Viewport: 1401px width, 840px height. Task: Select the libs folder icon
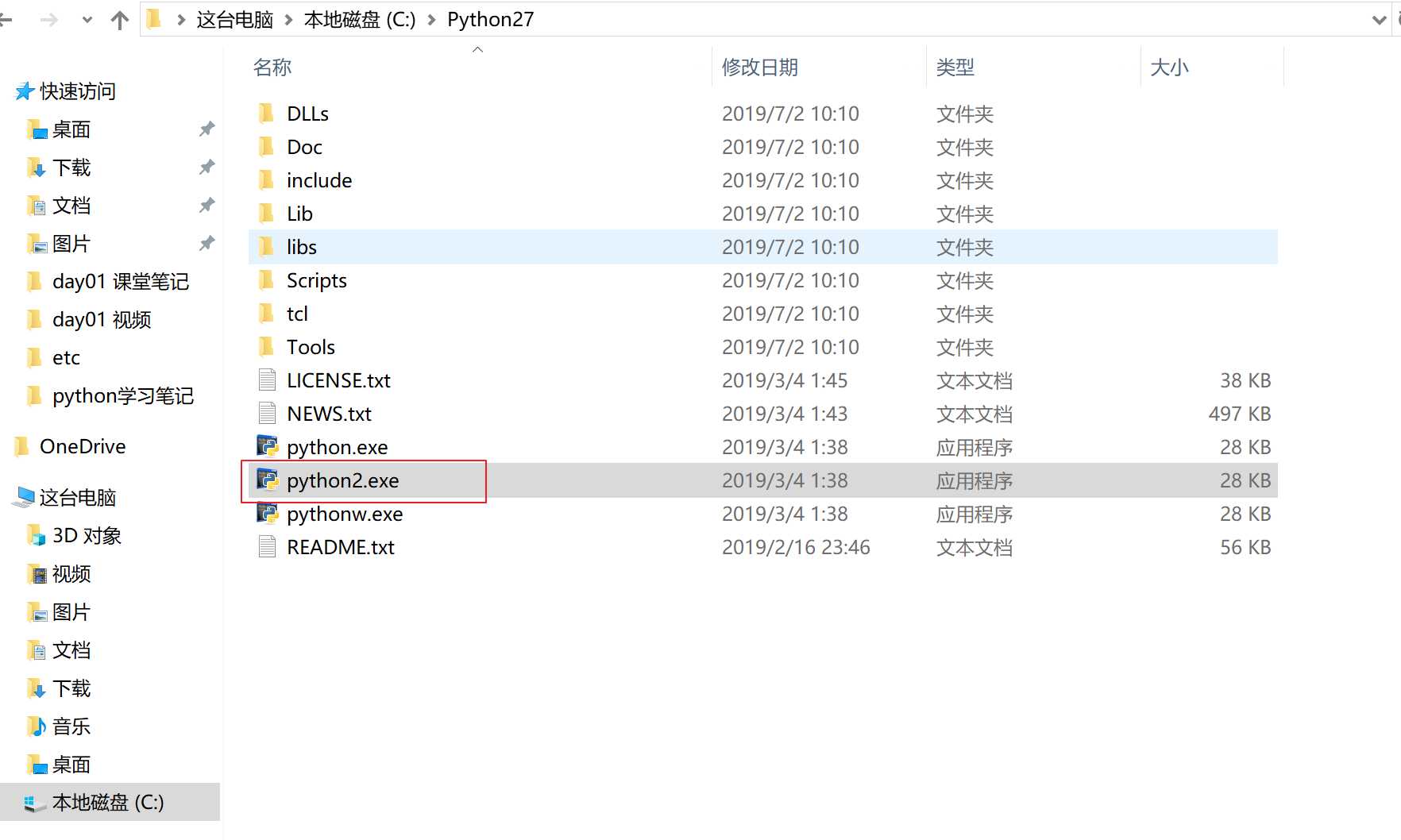[x=267, y=247]
